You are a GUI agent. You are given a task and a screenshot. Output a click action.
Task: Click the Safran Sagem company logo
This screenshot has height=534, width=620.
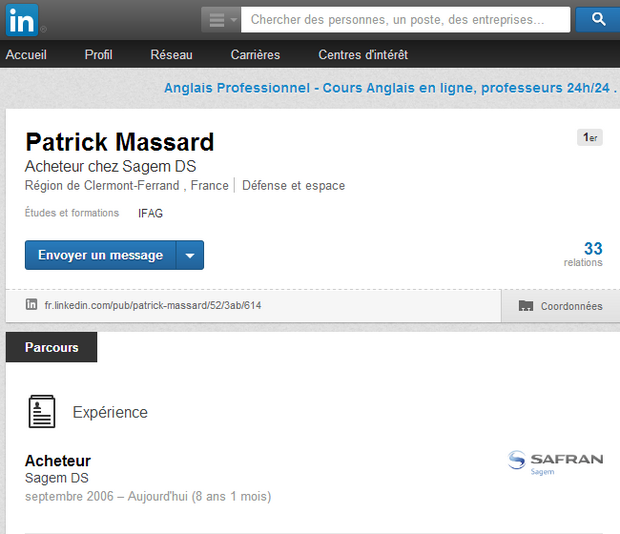pyautogui.click(x=555, y=462)
